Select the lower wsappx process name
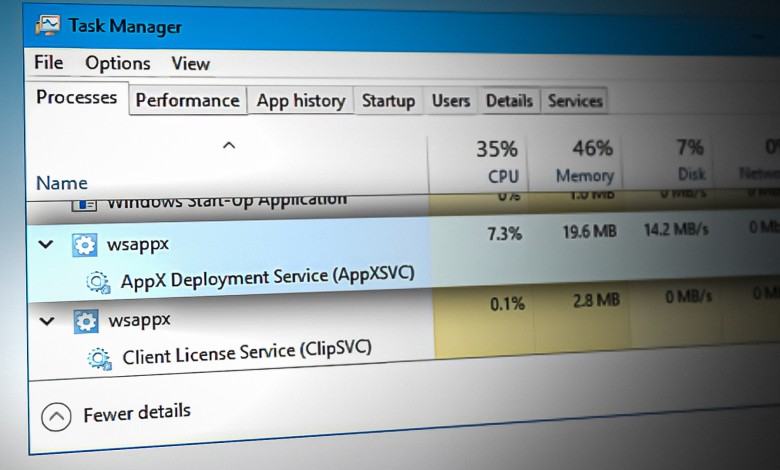This screenshot has height=470, width=780. [x=139, y=320]
